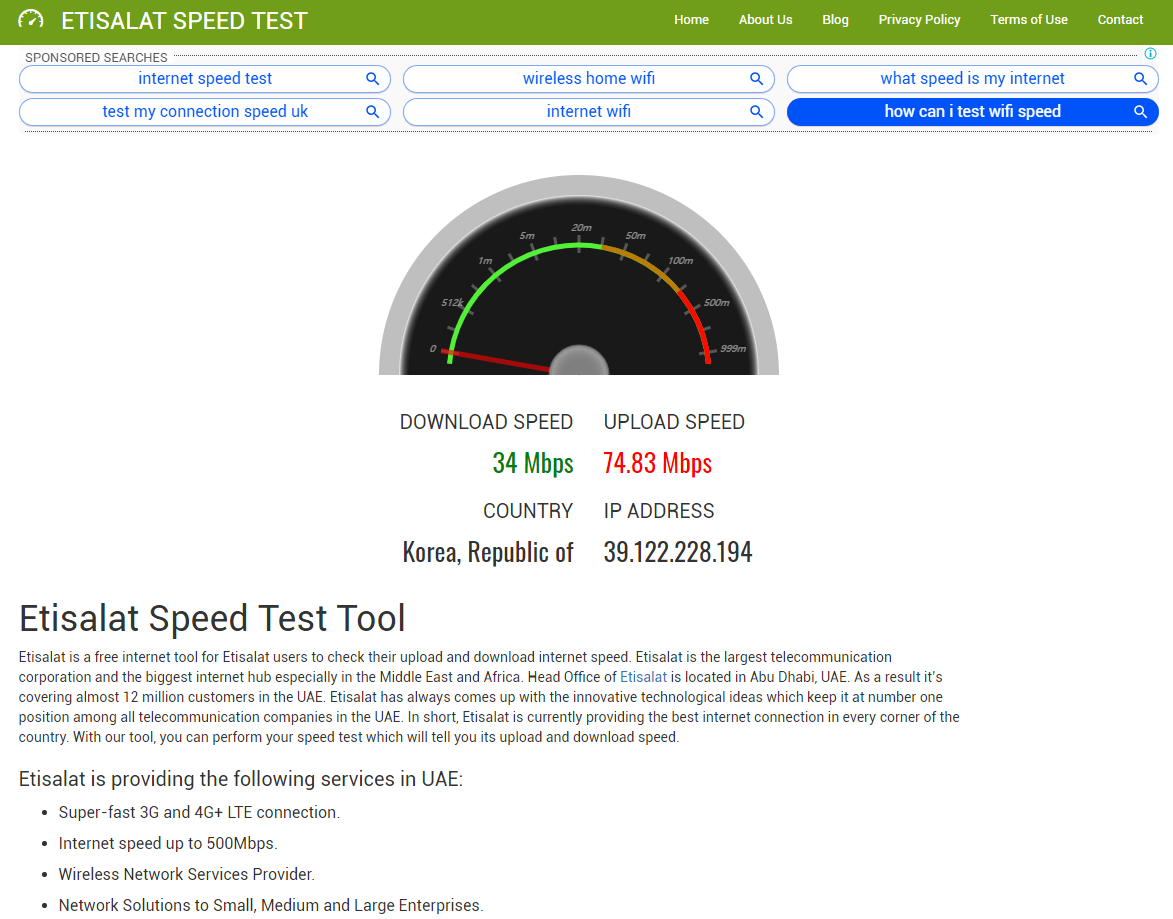Click the IP address 39.122.228.194
Viewport: 1173px width, 919px height.
[678, 552]
